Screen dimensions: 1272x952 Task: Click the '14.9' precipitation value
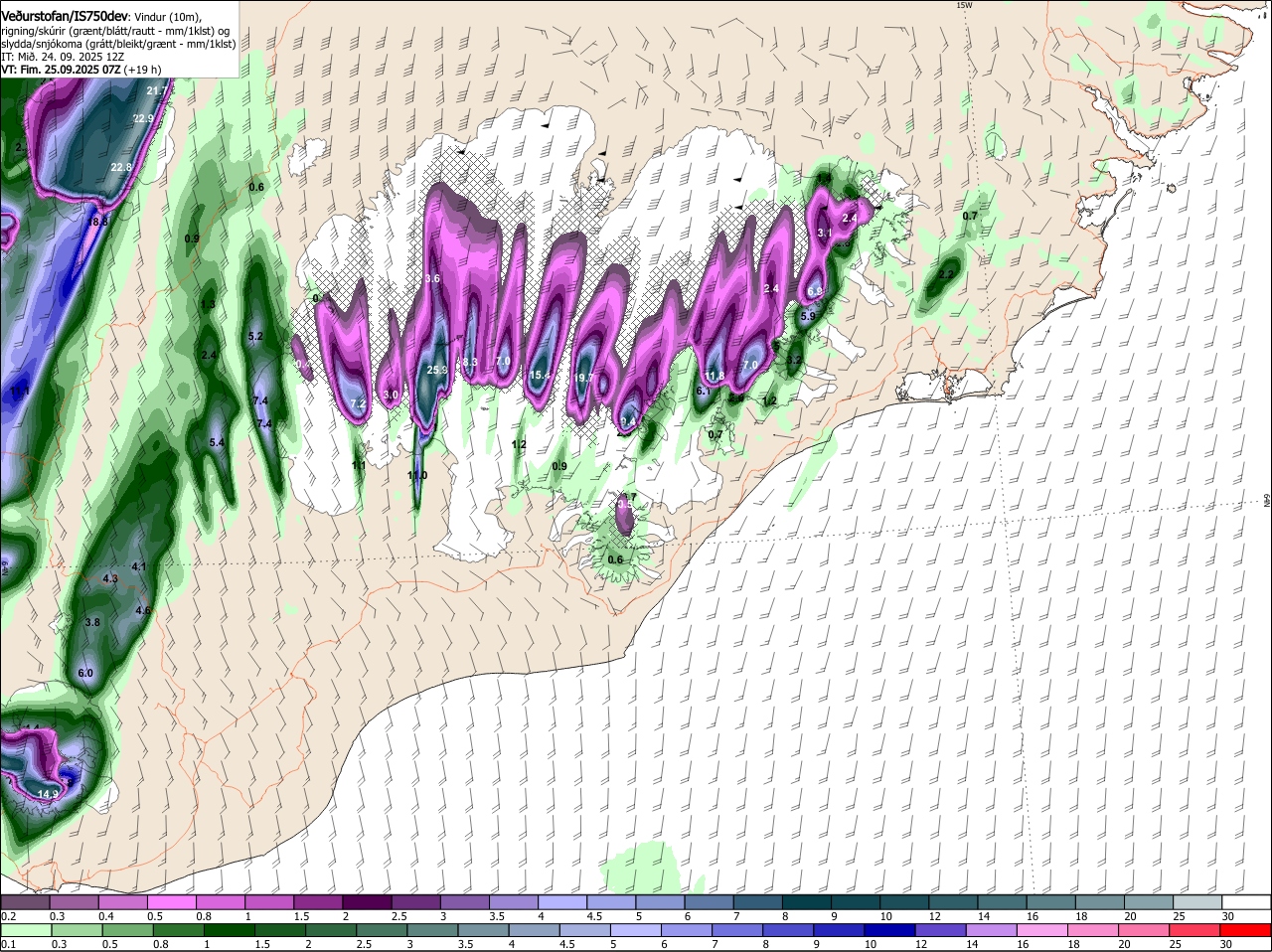click(49, 794)
